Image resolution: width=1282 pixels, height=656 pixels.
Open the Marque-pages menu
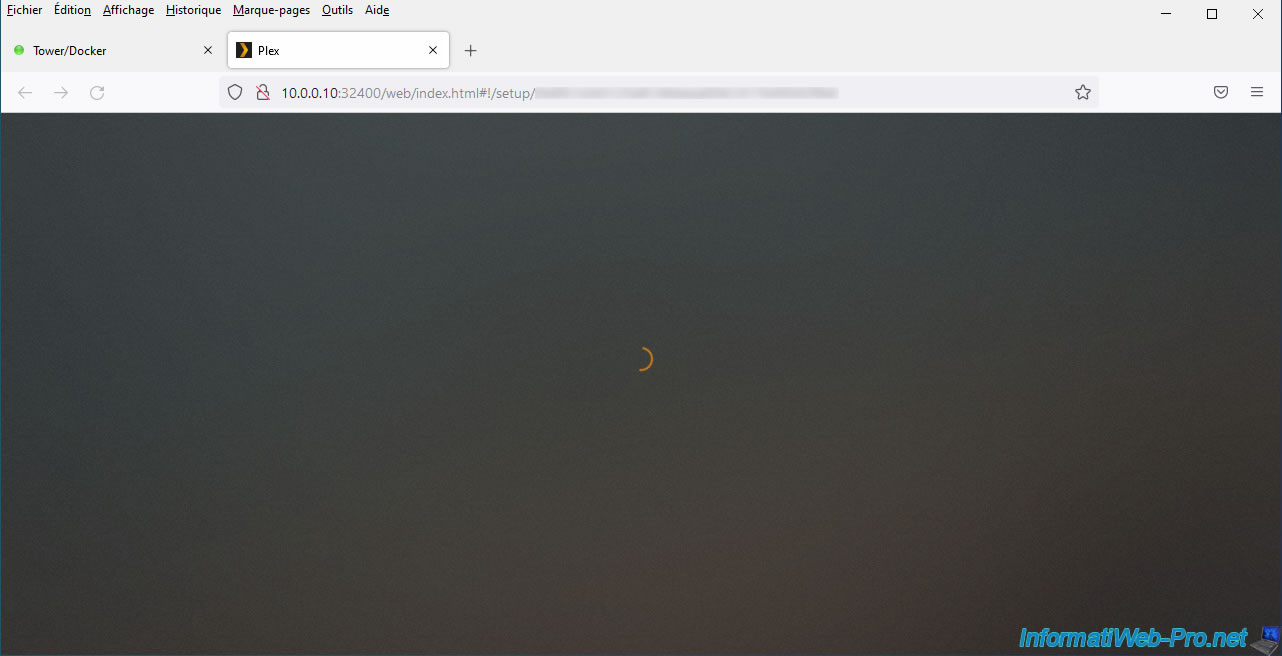click(x=271, y=10)
